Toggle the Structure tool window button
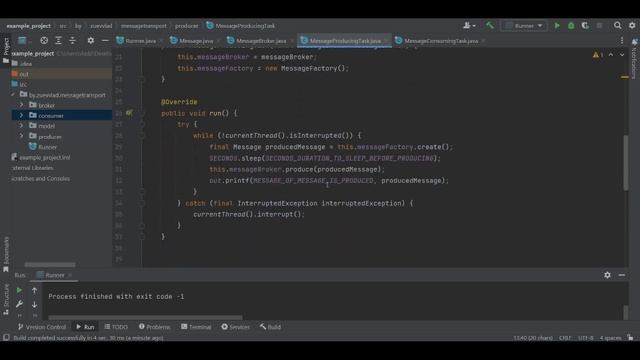The height and width of the screenshot is (360, 640). point(6,299)
